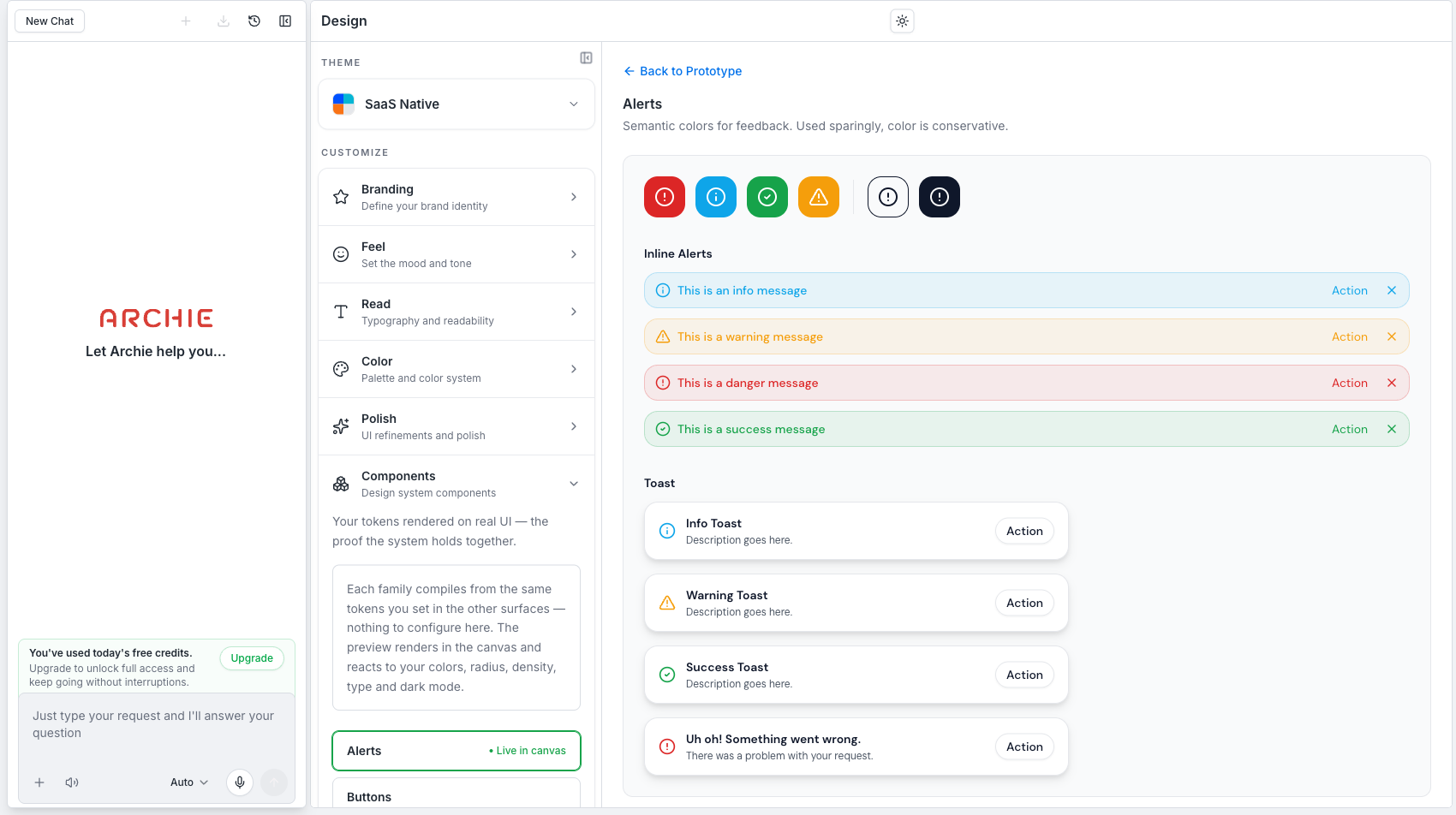Click the New Chat button

50,21
